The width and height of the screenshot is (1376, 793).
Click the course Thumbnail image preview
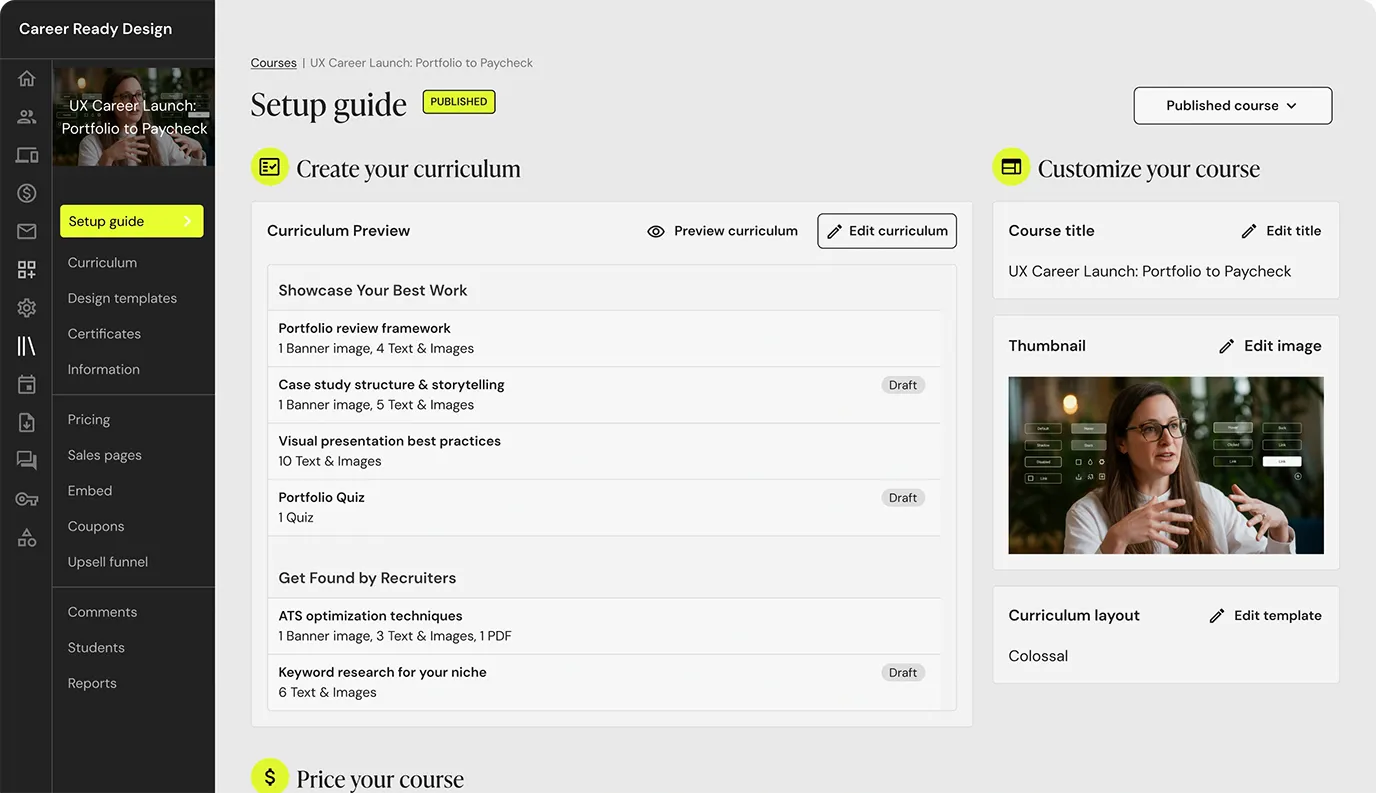(1165, 465)
